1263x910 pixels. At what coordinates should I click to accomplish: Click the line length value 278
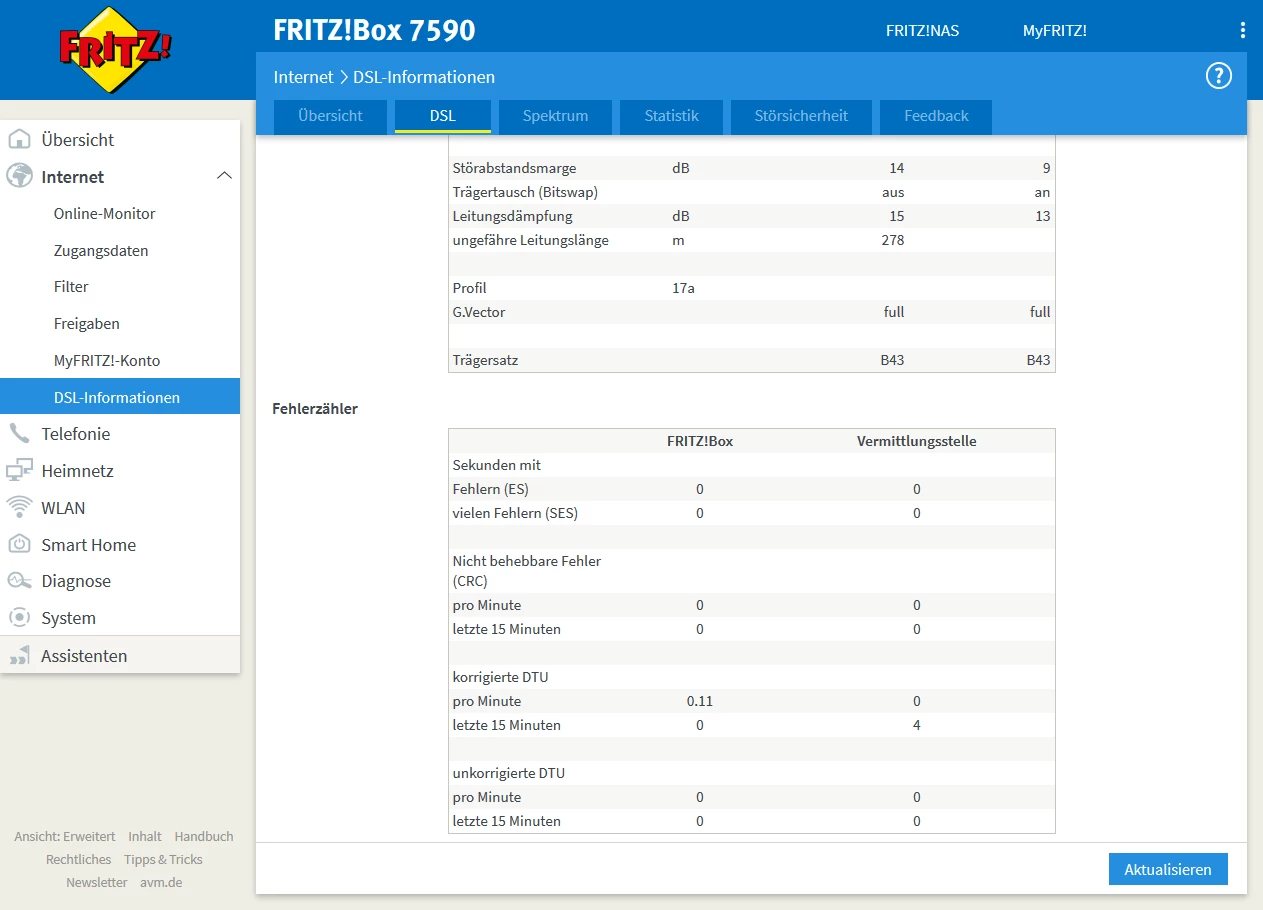892,240
